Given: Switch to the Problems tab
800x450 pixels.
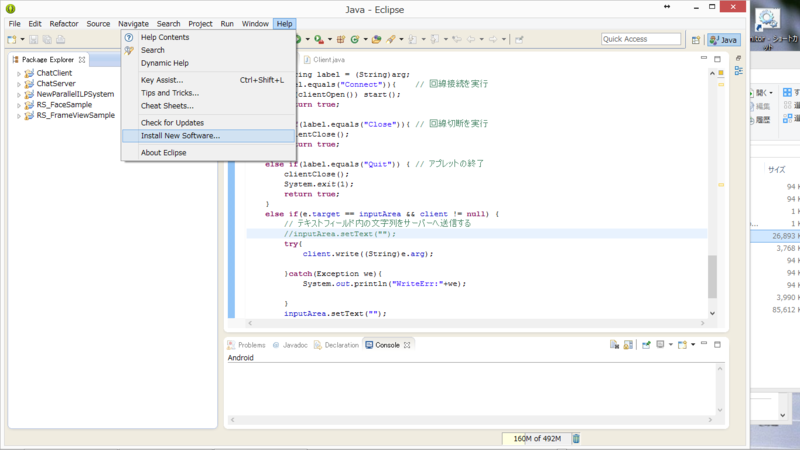Looking at the screenshot, I should [246, 345].
